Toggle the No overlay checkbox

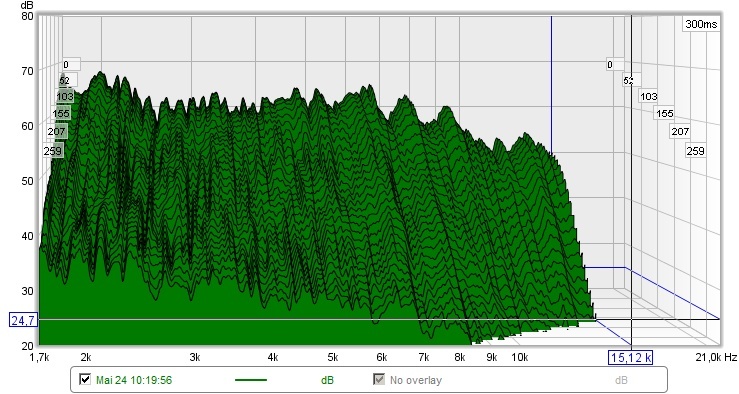point(378,379)
